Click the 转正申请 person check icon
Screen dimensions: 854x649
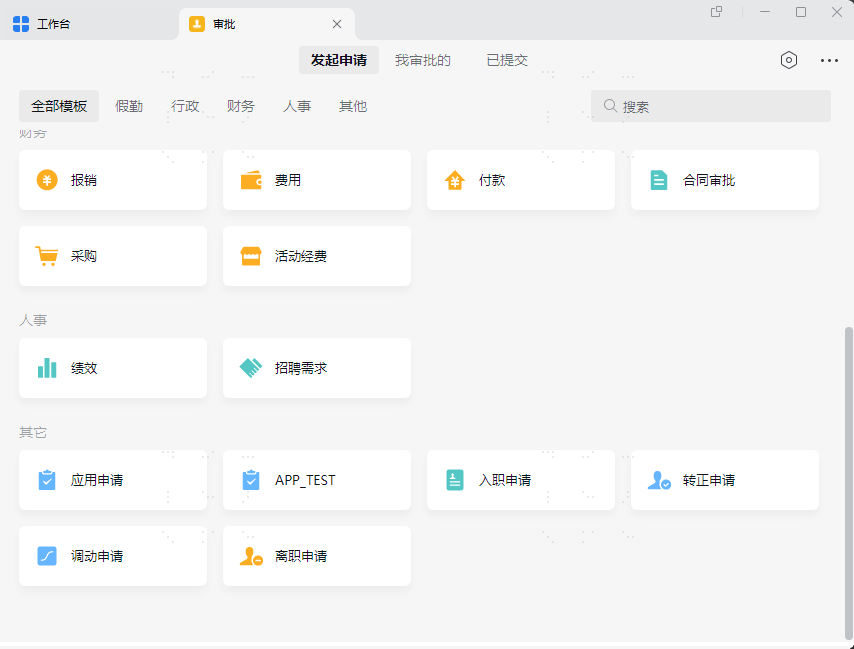(659, 480)
